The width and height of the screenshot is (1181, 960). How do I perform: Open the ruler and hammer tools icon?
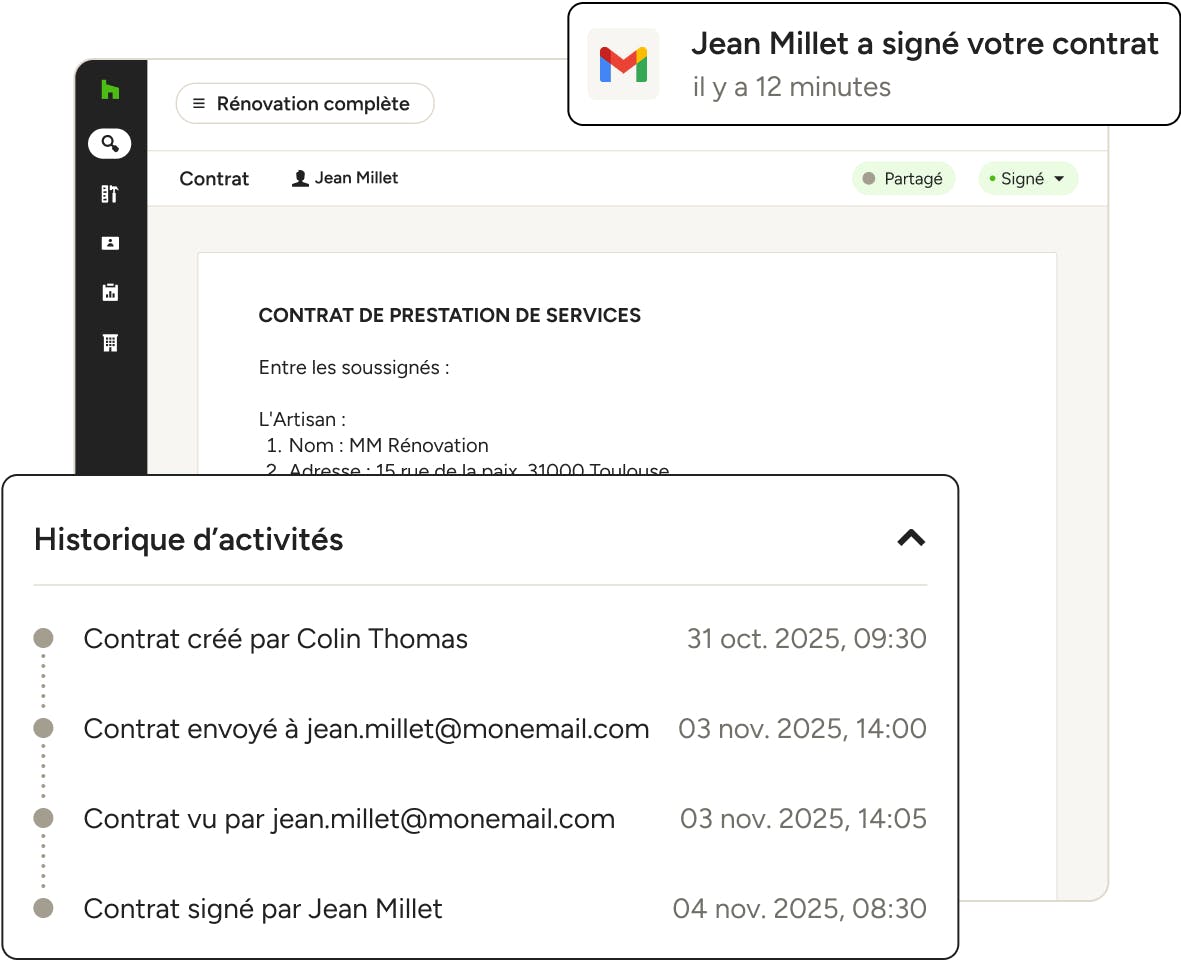pos(110,194)
